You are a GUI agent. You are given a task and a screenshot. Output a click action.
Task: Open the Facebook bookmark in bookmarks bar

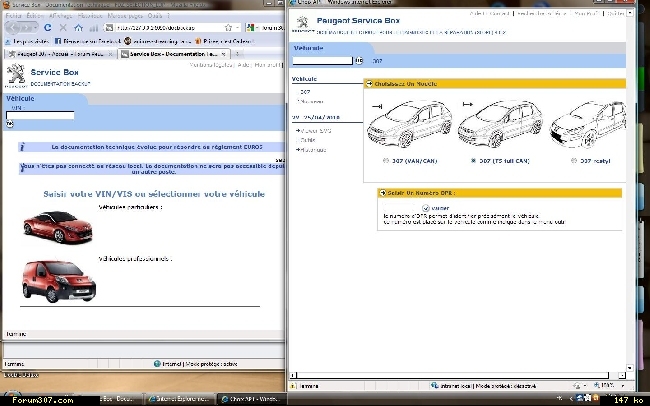pyautogui.click(x=88, y=41)
